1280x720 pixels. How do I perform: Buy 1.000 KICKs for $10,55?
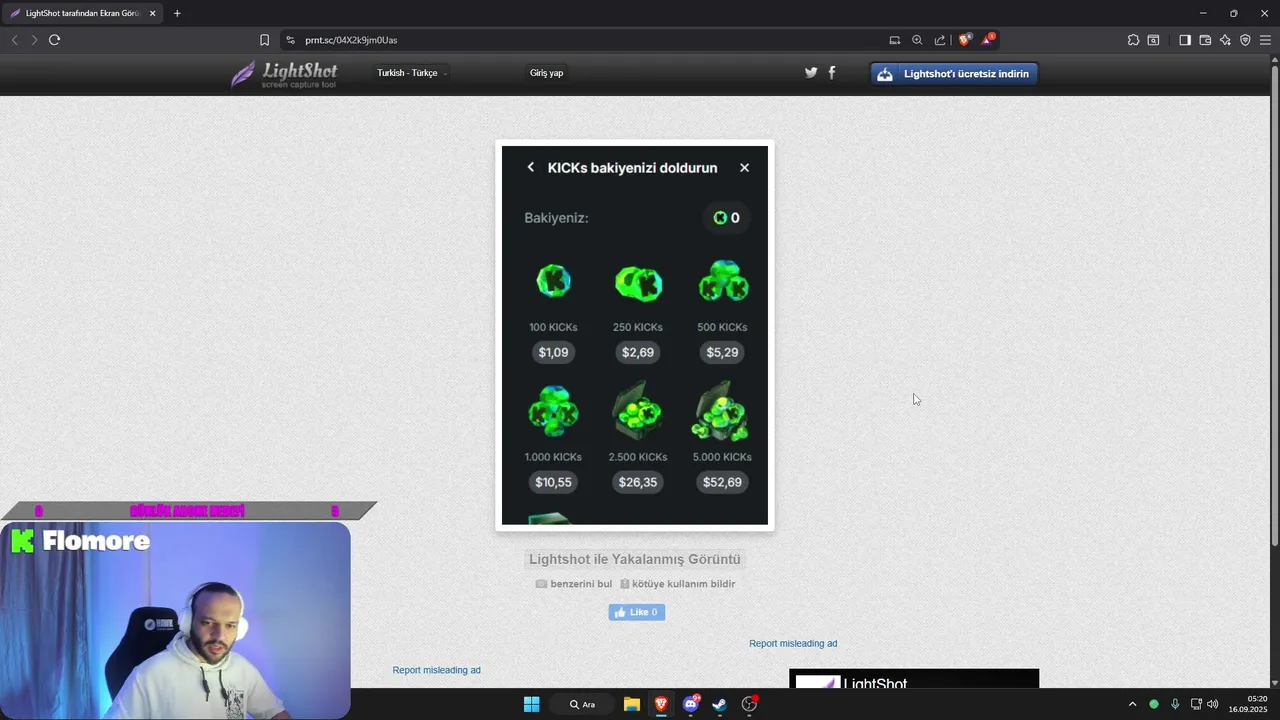coord(553,482)
